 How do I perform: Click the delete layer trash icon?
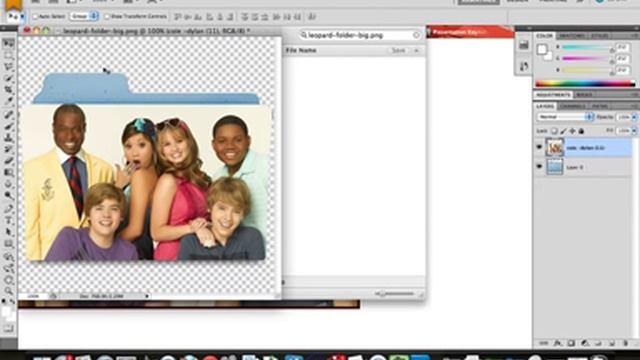(x=625, y=343)
